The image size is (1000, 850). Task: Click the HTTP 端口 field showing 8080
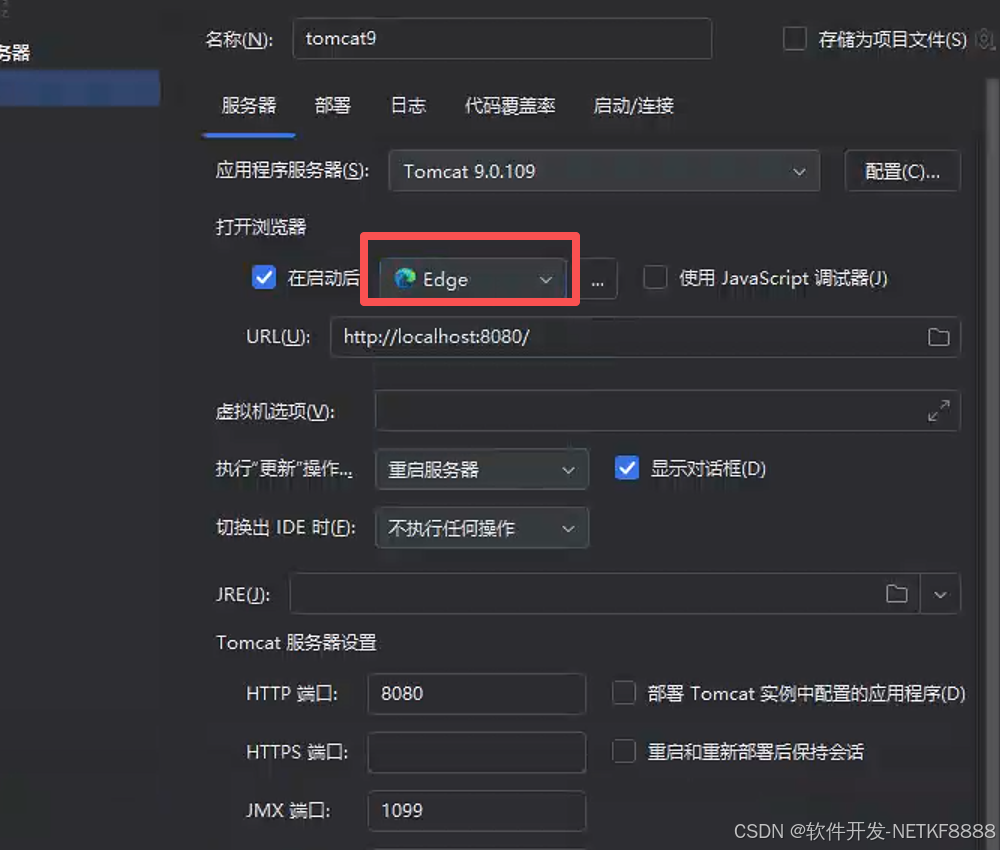476,693
